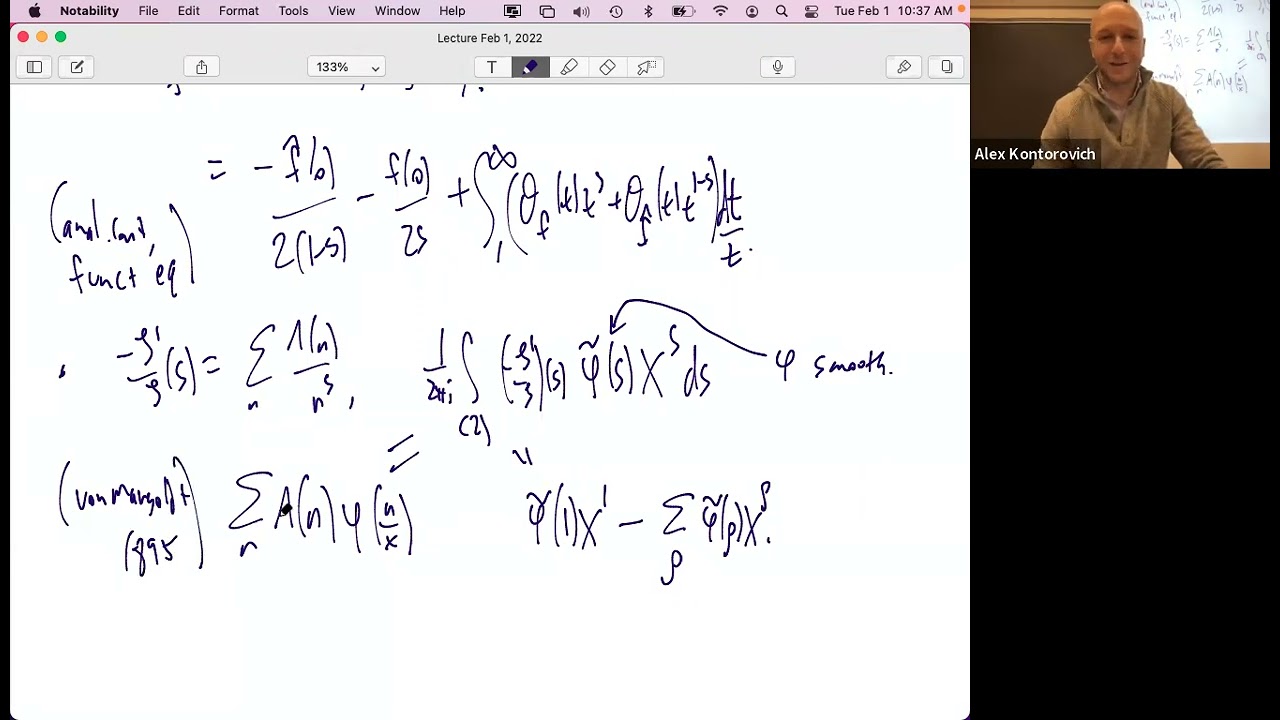The height and width of the screenshot is (720, 1280).
Task: Click the screen mirroring menu bar icon
Action: point(512,11)
